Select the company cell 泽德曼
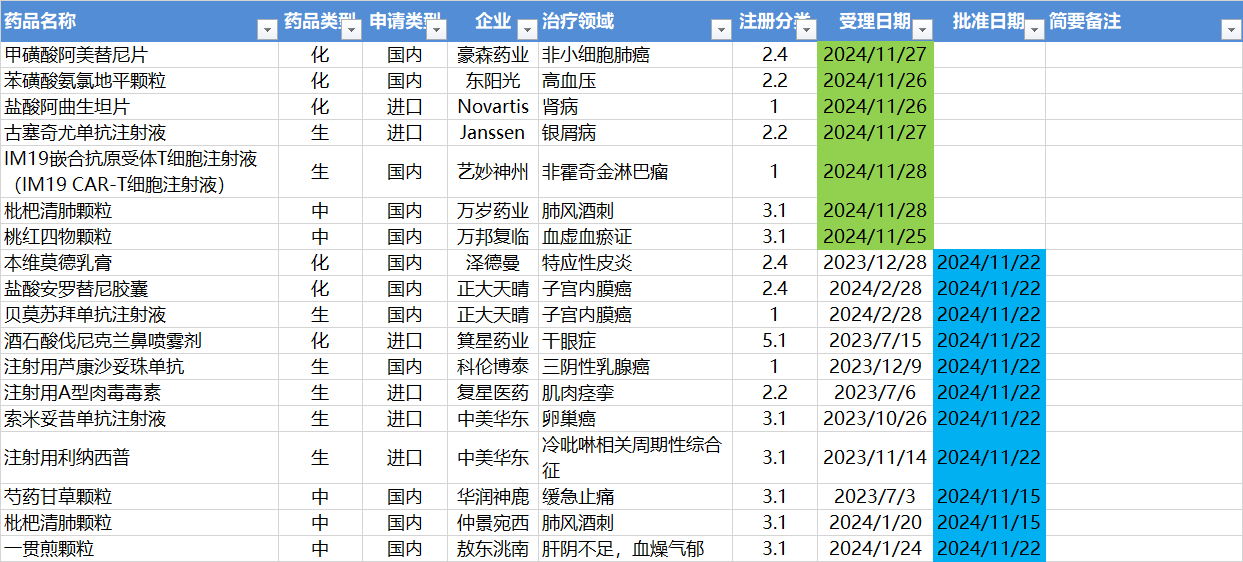 (x=493, y=263)
